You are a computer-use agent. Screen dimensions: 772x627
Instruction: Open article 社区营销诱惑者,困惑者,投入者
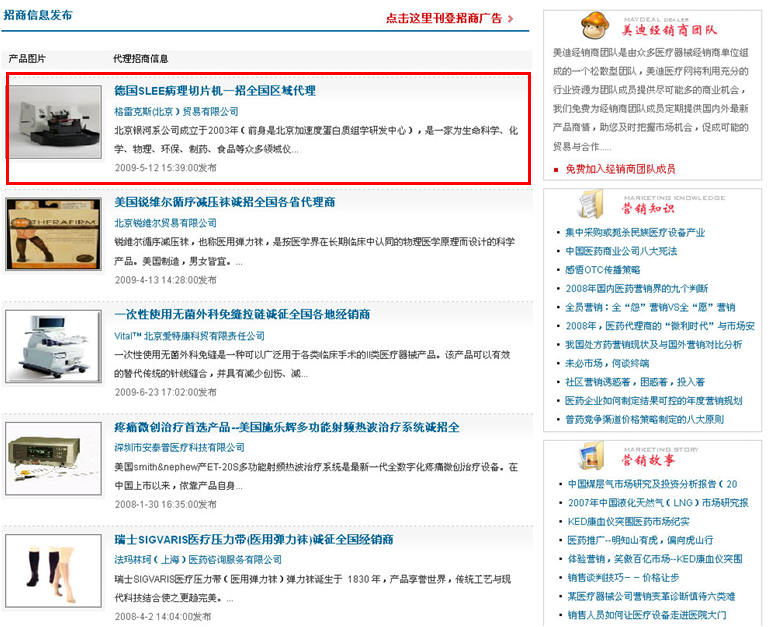coord(635,382)
